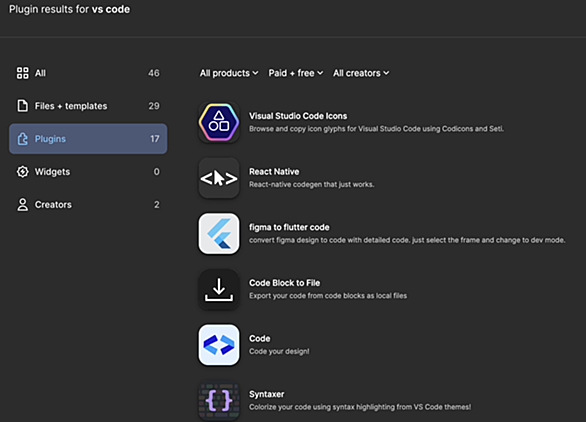Click the 17 count beside Plugins

coord(155,139)
